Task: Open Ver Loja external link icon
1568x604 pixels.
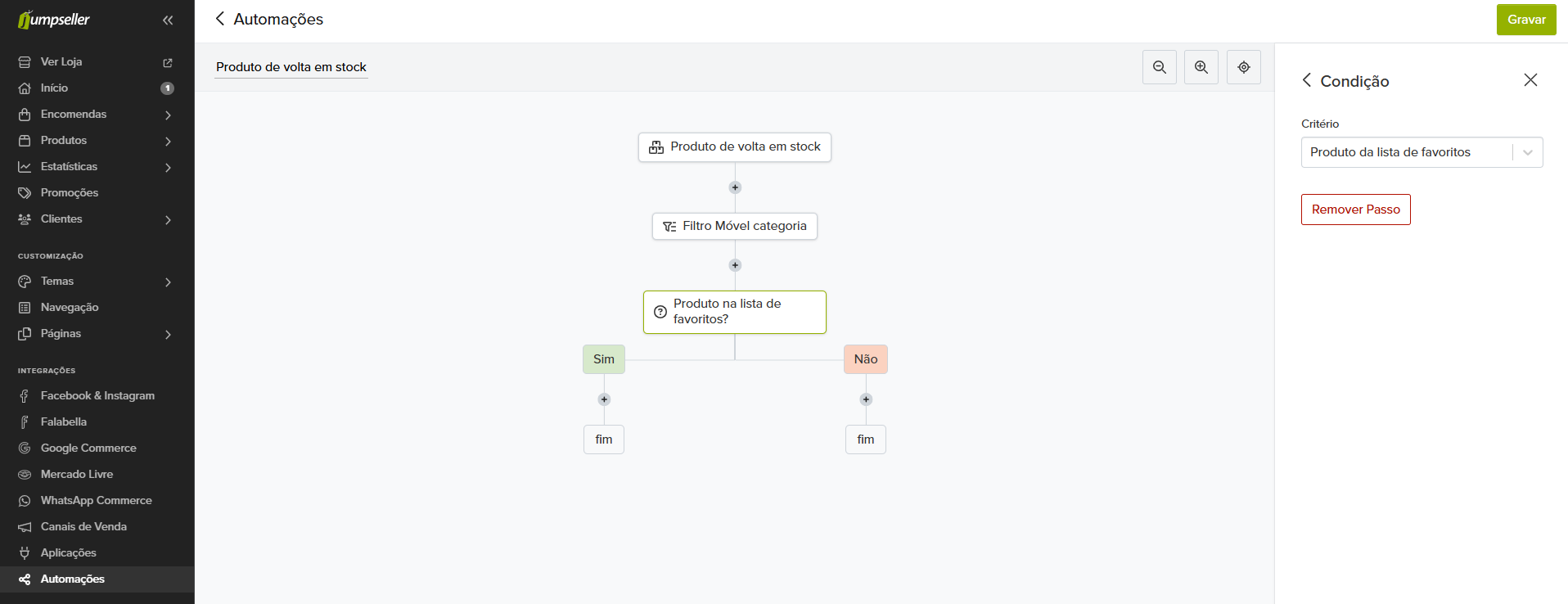Action: (x=168, y=62)
